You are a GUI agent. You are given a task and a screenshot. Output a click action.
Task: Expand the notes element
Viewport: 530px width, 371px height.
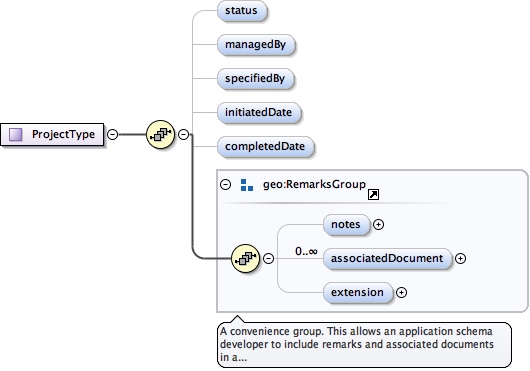(378, 224)
